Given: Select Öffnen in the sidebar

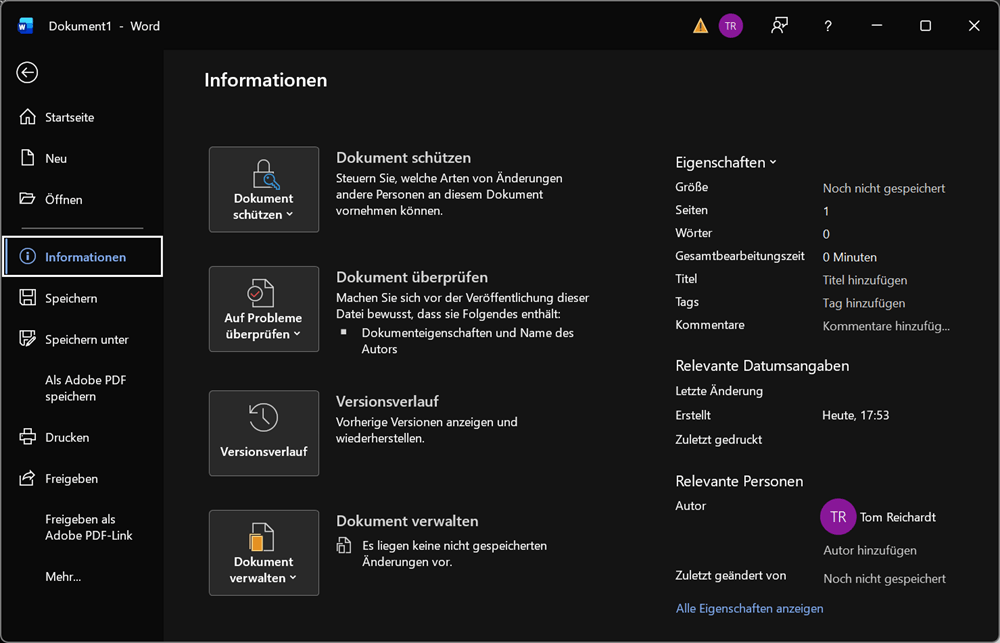Looking at the screenshot, I should tap(82, 199).
